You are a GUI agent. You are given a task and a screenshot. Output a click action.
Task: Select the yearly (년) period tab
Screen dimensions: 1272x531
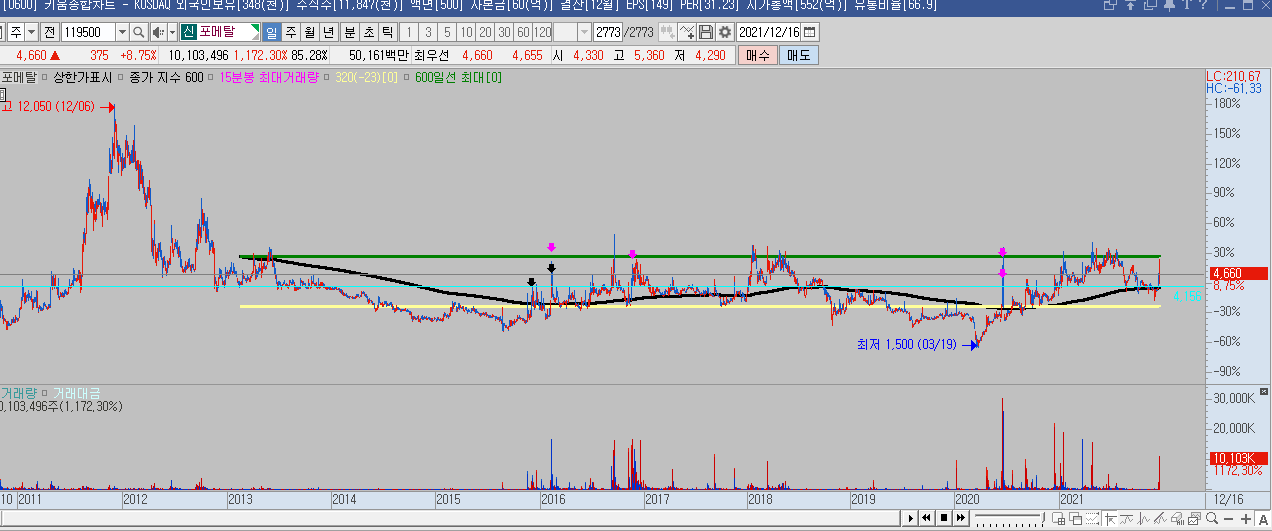coord(328,32)
